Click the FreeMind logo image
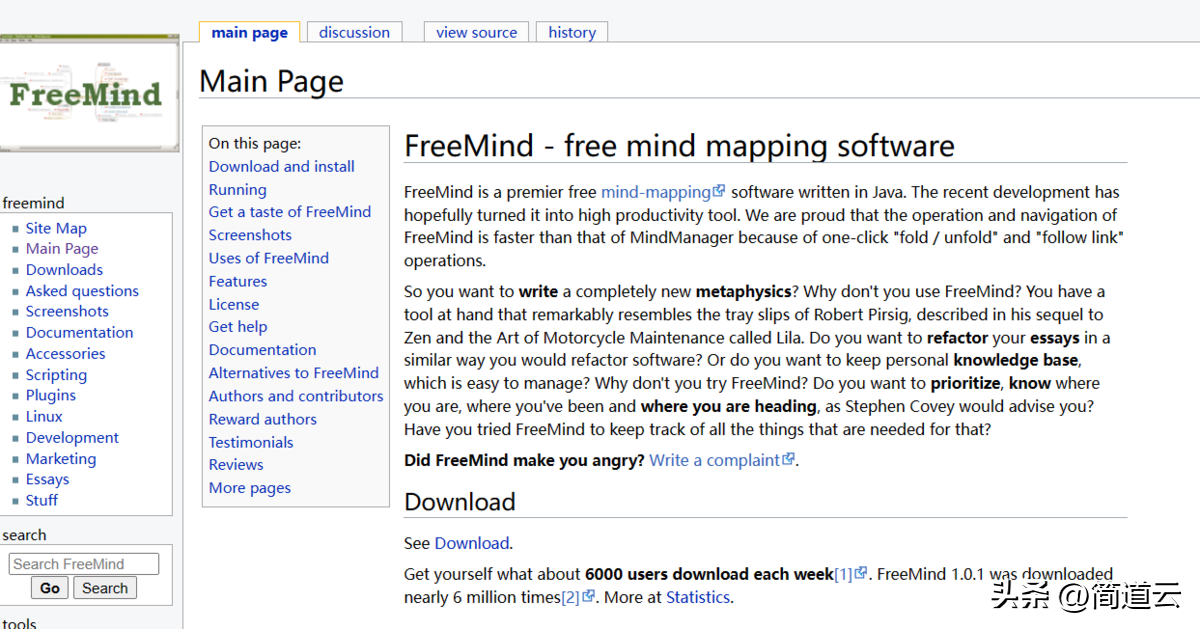This screenshot has width=1200, height=629. coord(88,94)
